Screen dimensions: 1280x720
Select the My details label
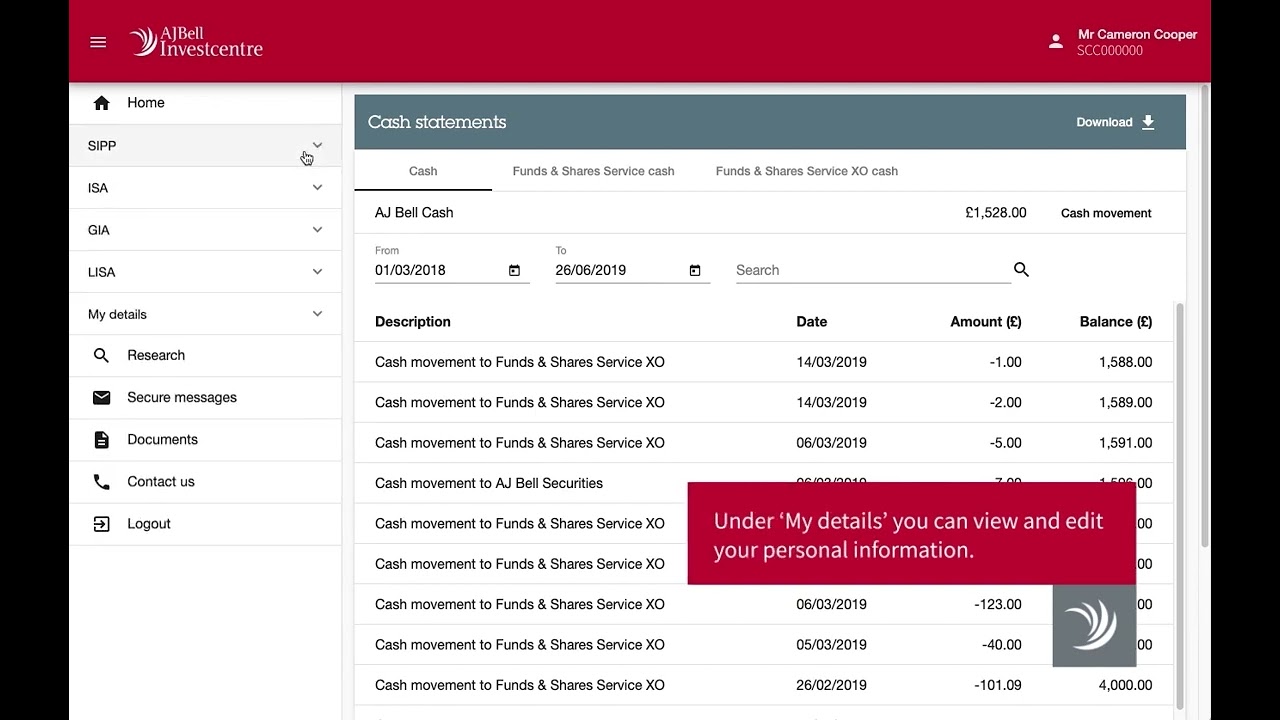tap(117, 314)
